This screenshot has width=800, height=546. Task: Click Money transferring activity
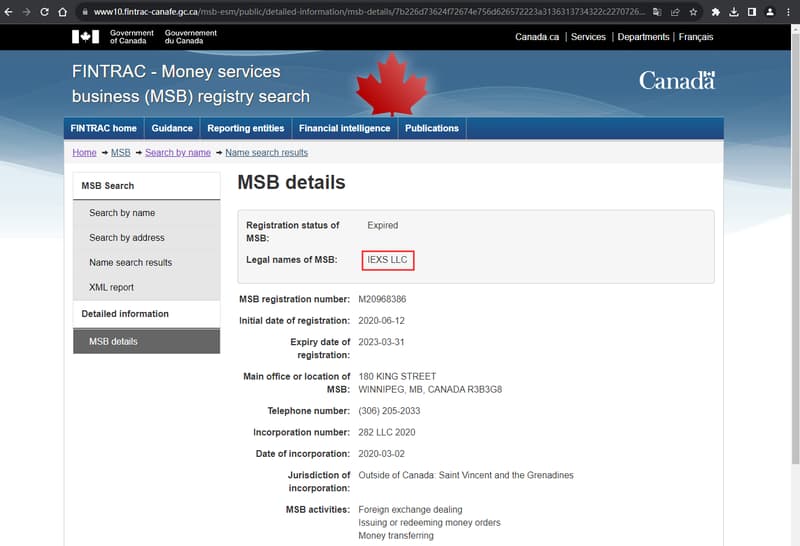point(396,535)
